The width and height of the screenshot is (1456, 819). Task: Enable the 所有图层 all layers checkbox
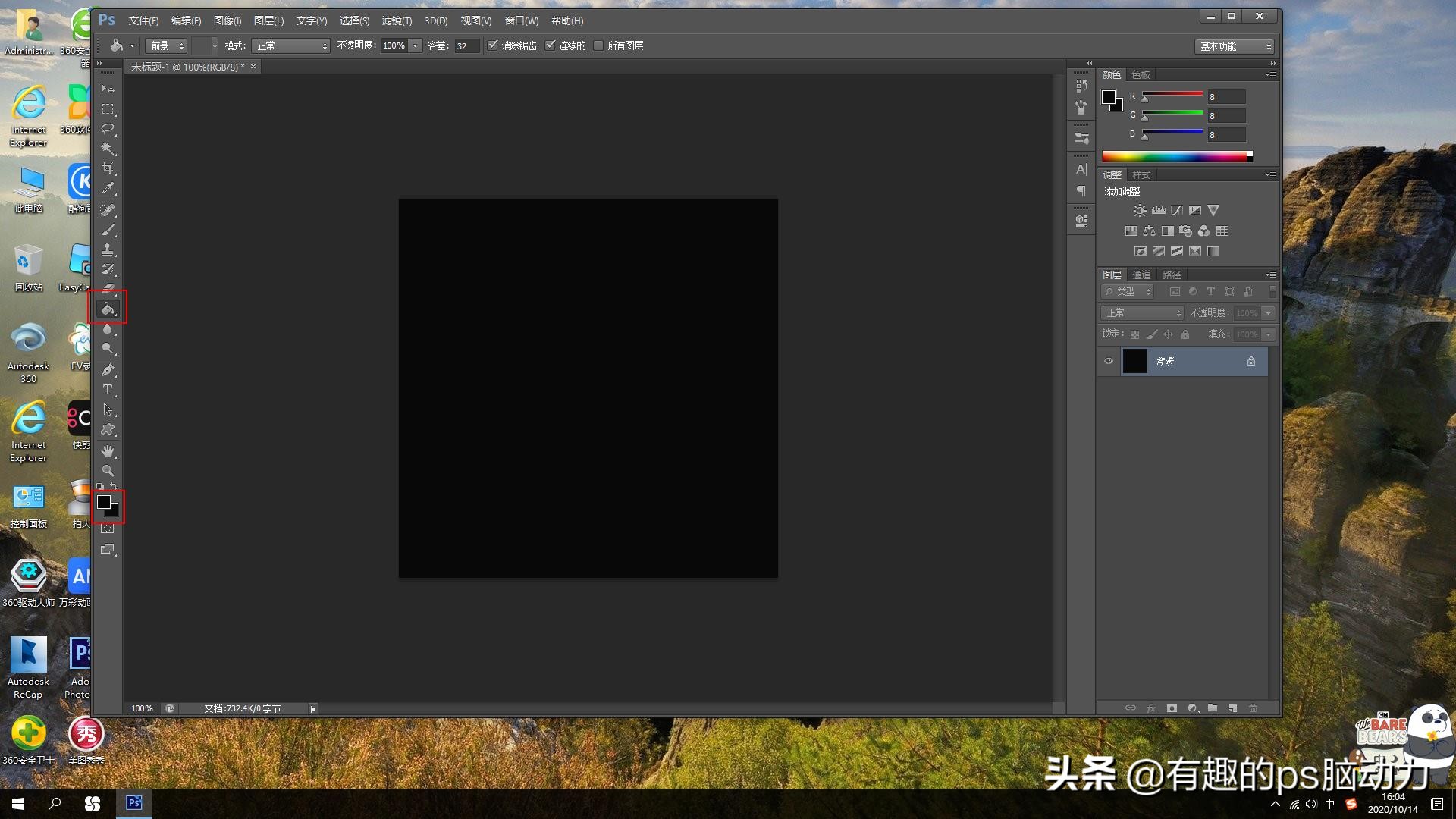(598, 45)
